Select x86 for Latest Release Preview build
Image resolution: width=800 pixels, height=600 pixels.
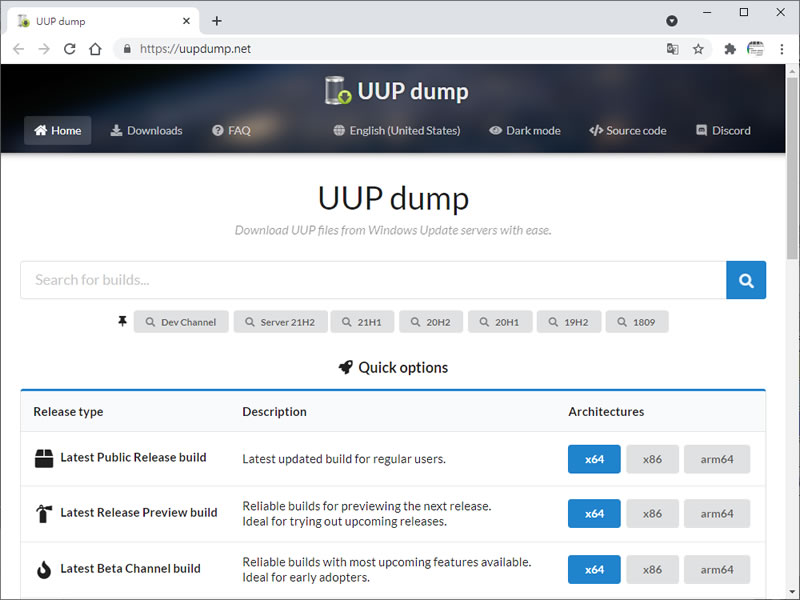pos(653,514)
